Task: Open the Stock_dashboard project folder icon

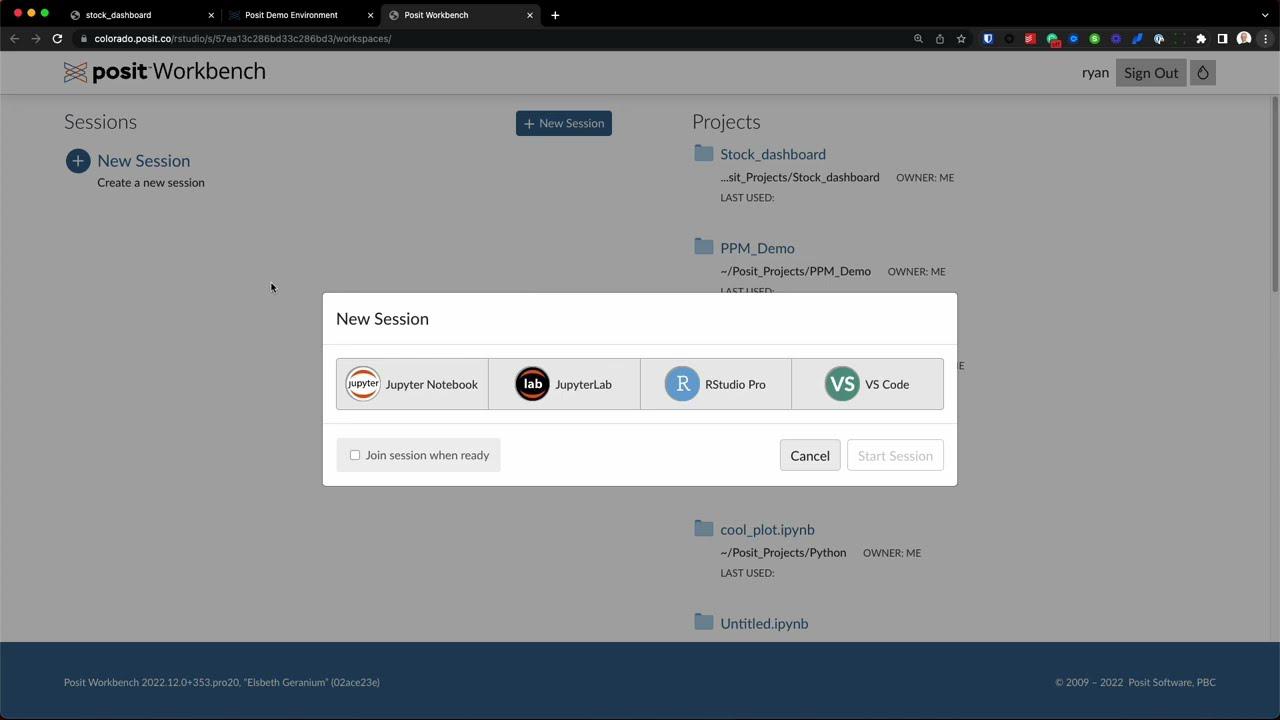Action: coord(703,153)
